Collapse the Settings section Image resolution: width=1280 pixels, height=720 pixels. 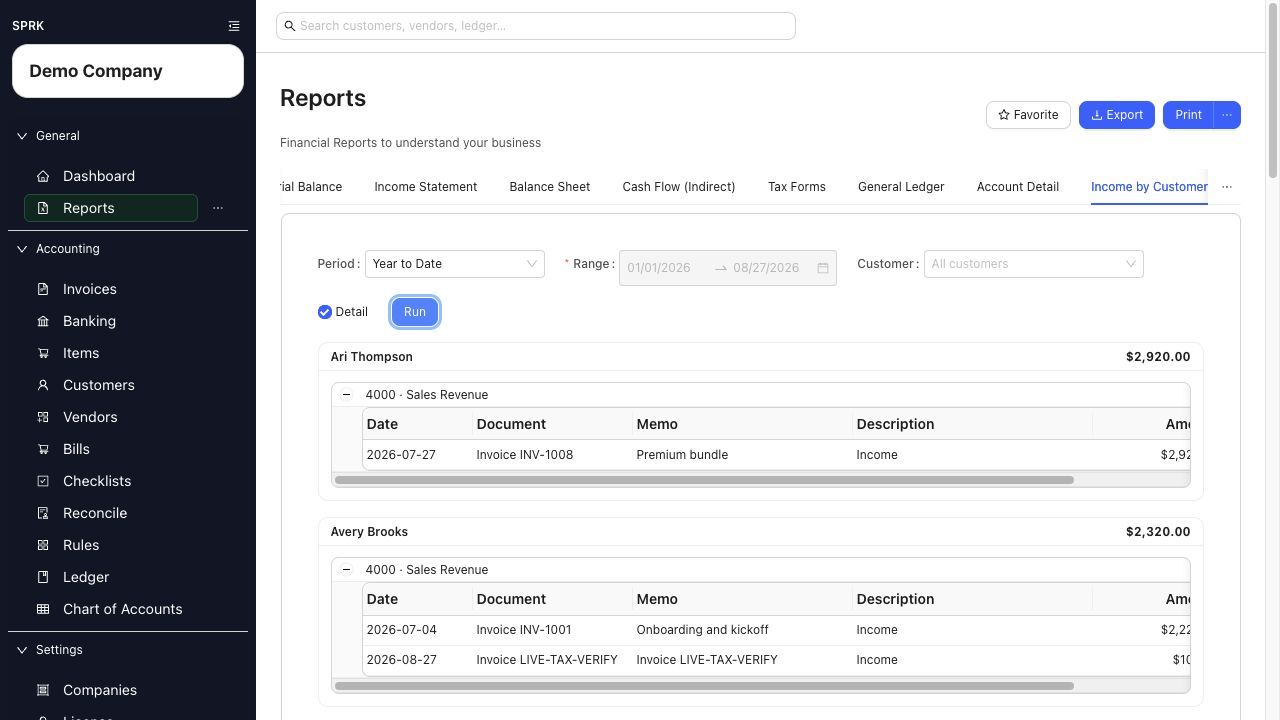pyautogui.click(x=22, y=650)
